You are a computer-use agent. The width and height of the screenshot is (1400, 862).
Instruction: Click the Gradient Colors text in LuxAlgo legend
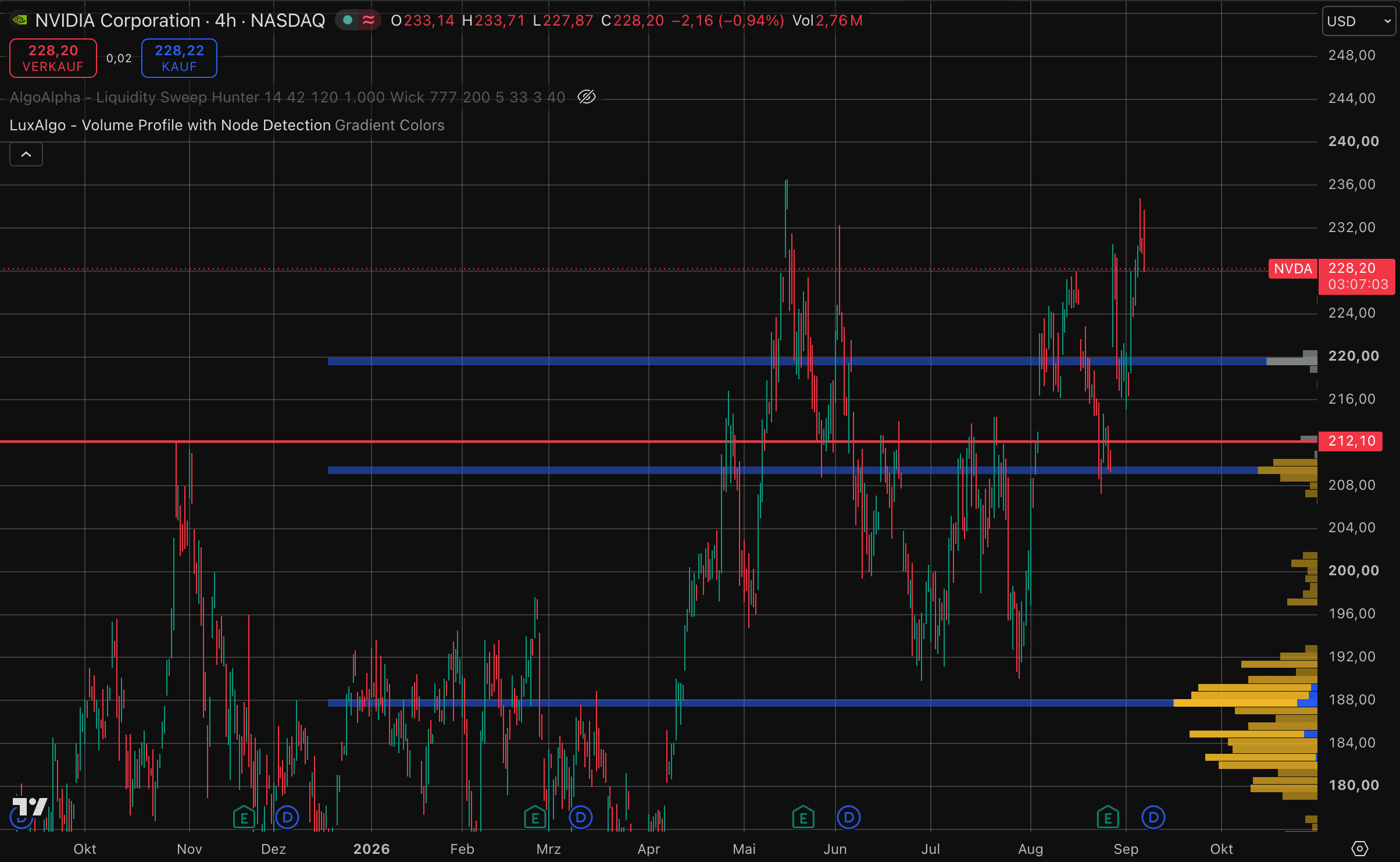pyautogui.click(x=390, y=125)
